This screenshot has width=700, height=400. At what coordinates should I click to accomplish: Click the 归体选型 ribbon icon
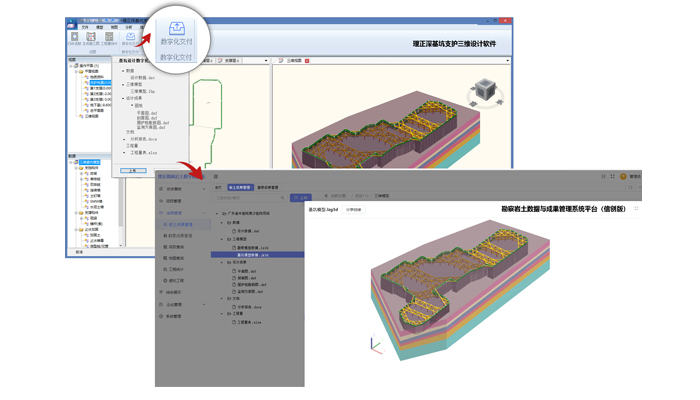[x=75, y=38]
